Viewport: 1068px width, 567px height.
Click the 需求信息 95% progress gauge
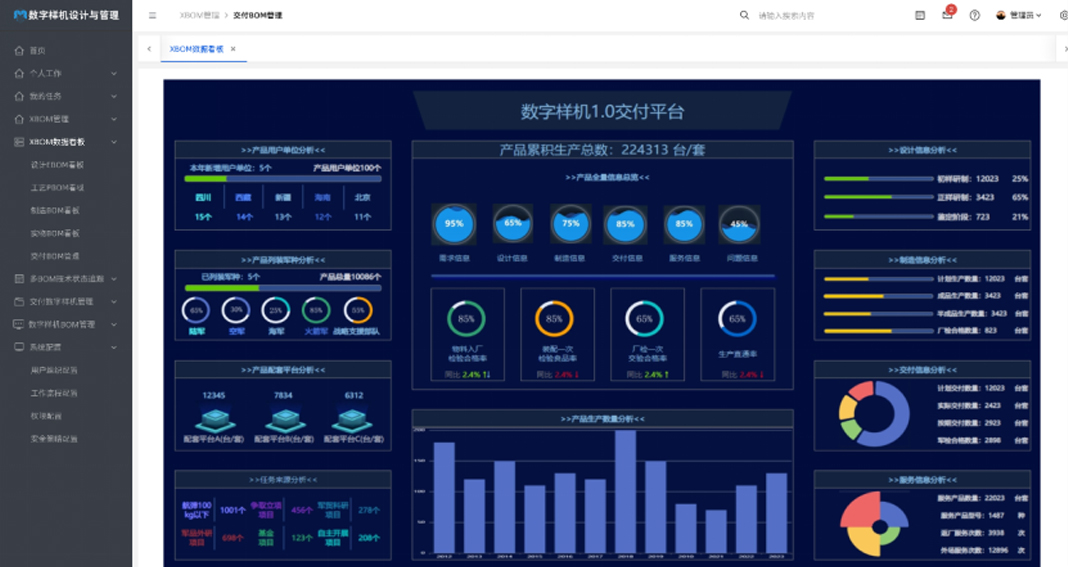tap(453, 224)
